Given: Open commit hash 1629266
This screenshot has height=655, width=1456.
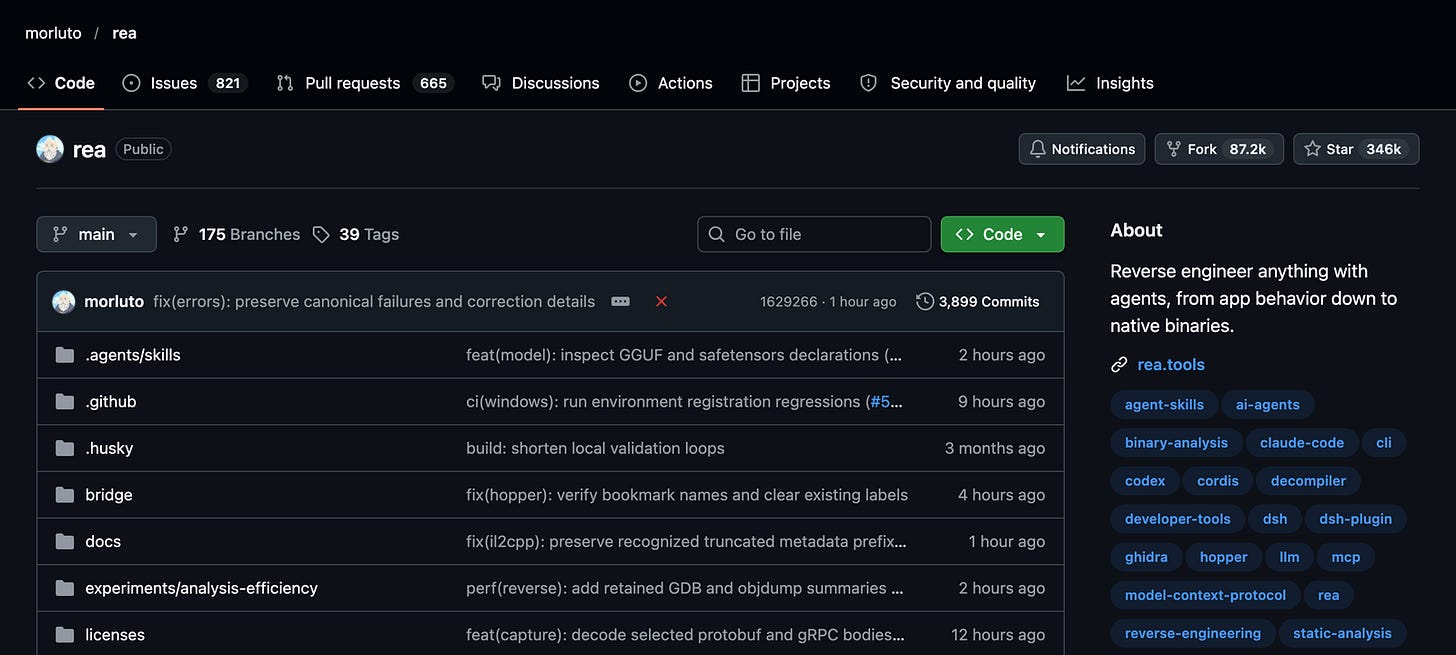Looking at the screenshot, I should pos(789,301).
